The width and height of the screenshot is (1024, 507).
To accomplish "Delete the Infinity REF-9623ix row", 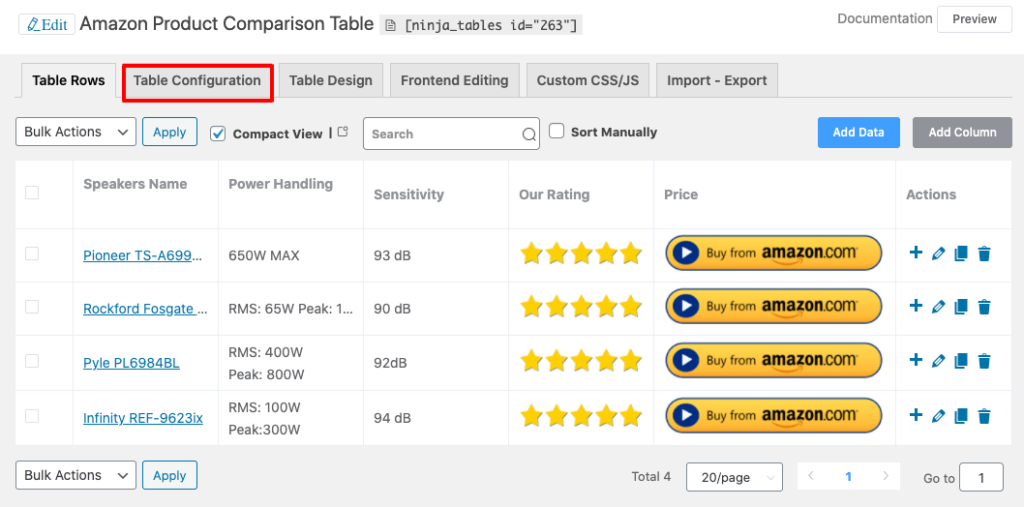I will click(984, 416).
